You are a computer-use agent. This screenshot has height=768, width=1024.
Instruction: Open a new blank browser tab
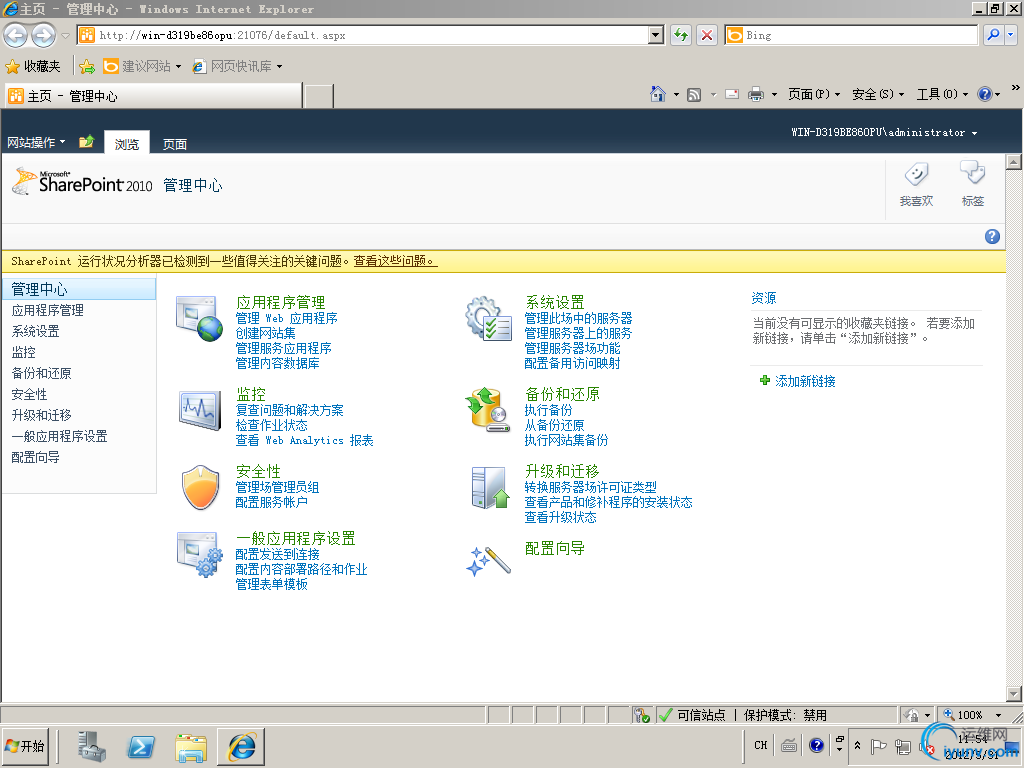(319, 97)
